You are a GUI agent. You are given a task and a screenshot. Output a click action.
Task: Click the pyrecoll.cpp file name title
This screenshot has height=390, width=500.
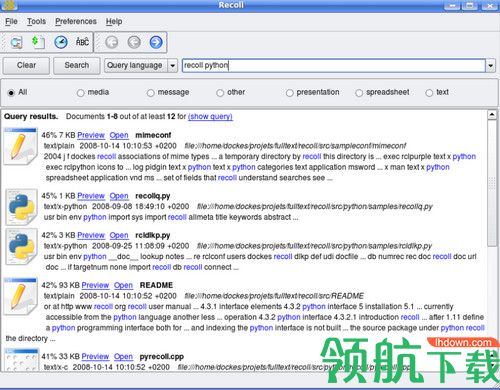(x=162, y=357)
